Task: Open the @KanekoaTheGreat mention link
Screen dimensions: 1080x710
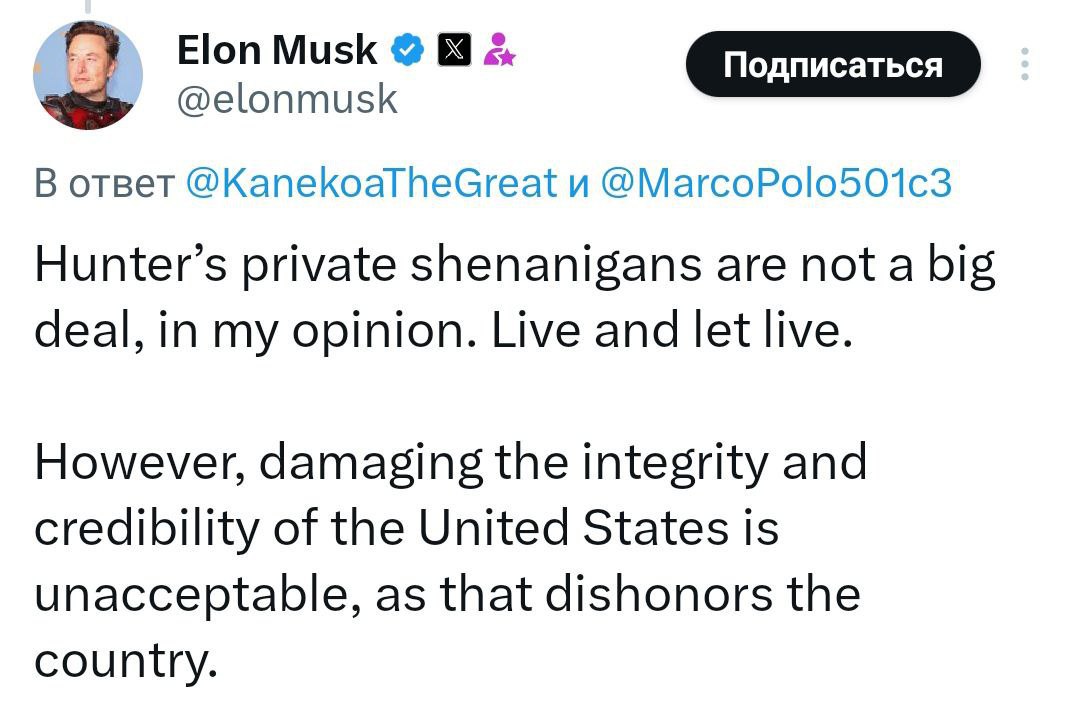Action: click(x=372, y=182)
